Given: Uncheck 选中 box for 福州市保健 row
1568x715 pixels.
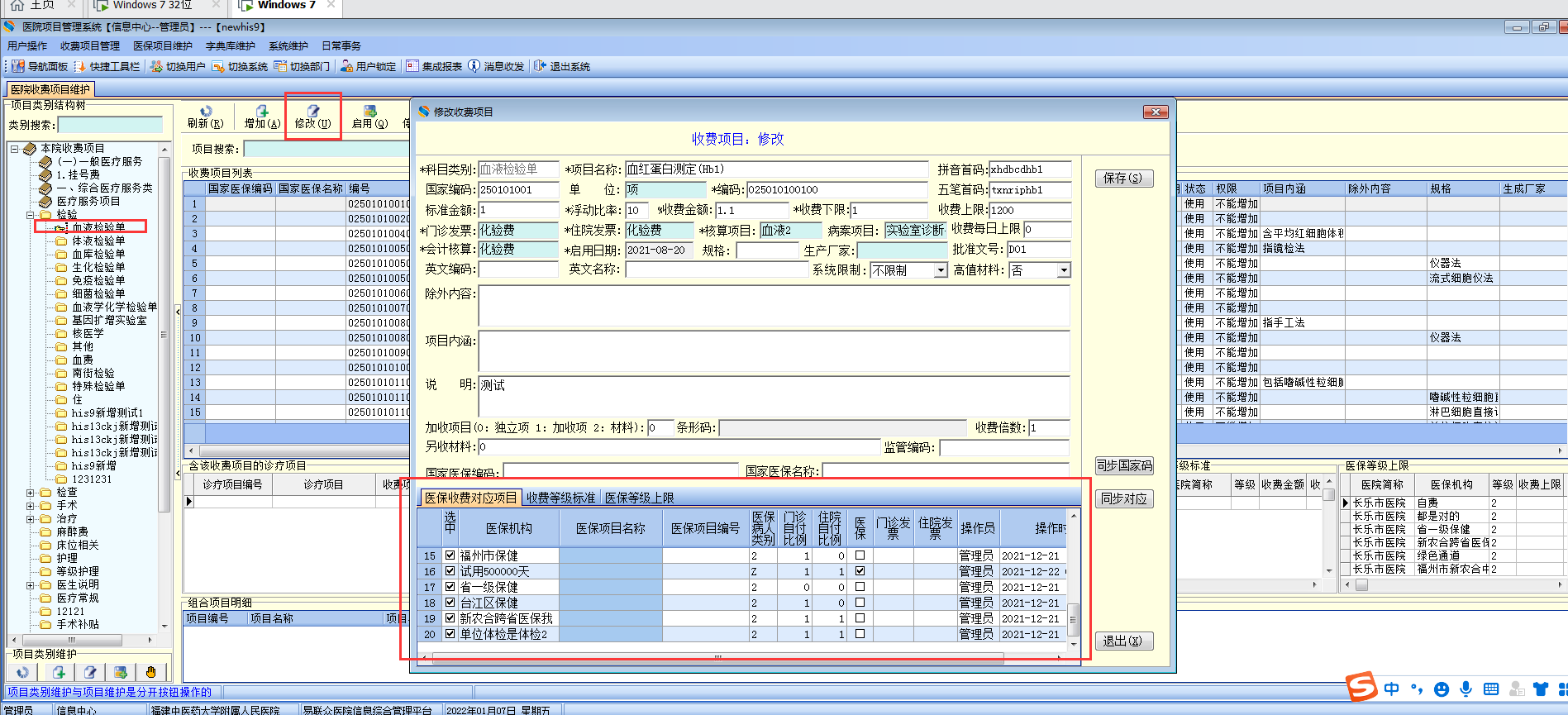Looking at the screenshot, I should tap(450, 555).
